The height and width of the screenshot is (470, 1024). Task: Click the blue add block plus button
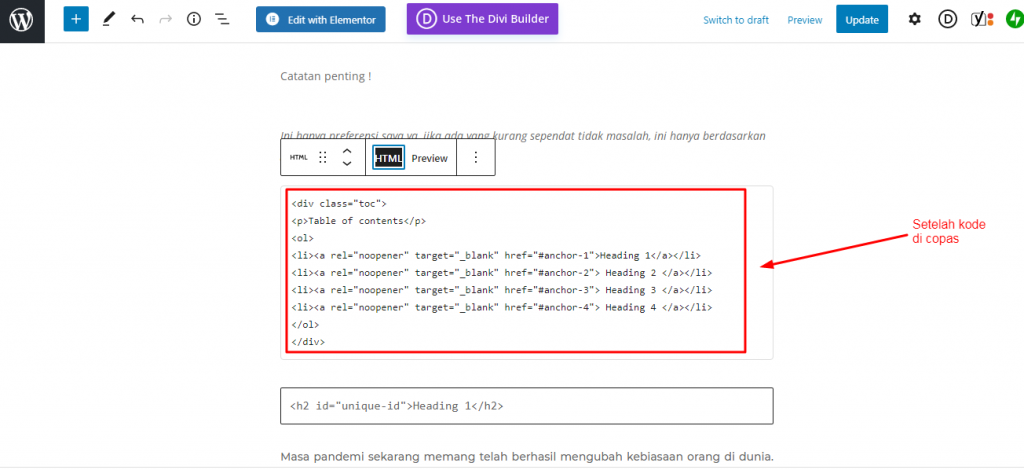[76, 20]
